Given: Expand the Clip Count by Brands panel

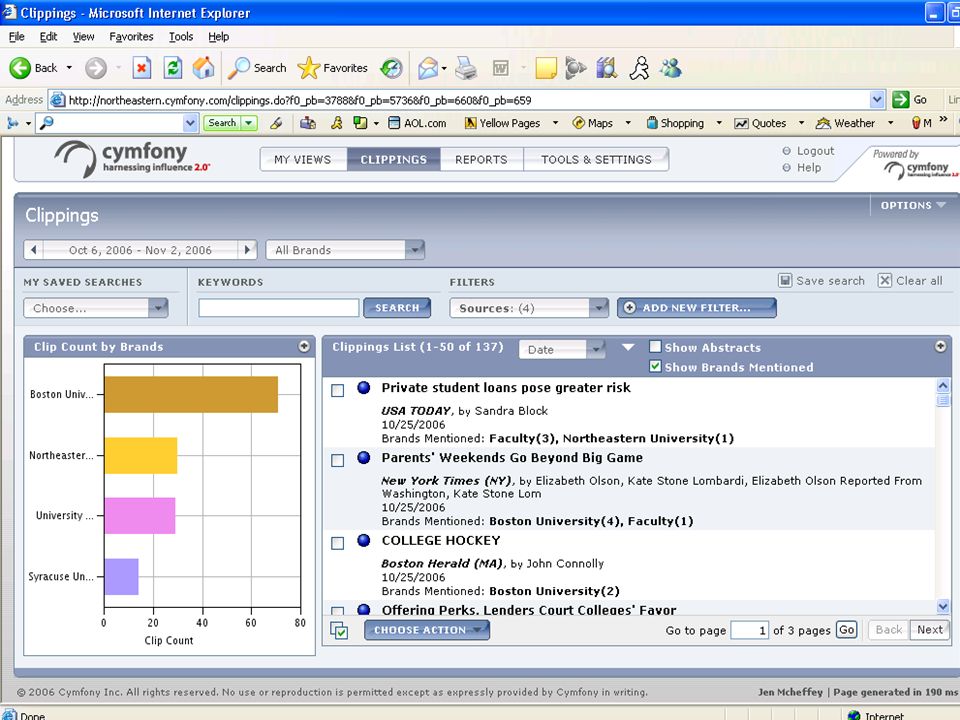Looking at the screenshot, I should 304,347.
